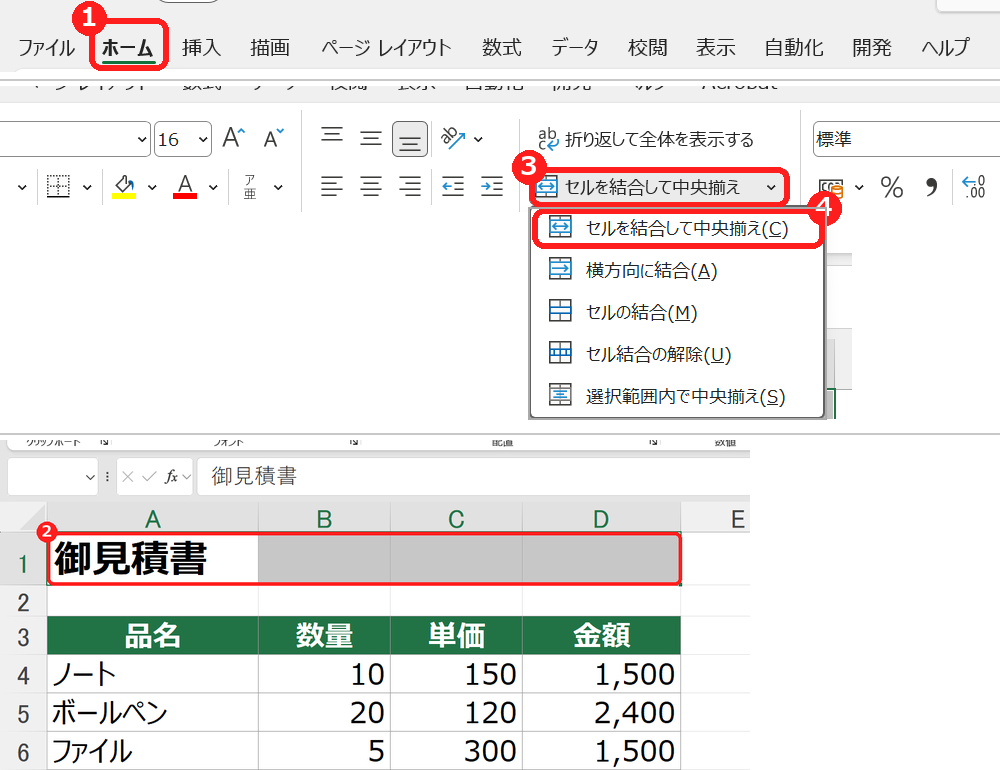Screen dimensions: 1000x770
Task: Center text horizontally
Action: pyautogui.click(x=371, y=186)
